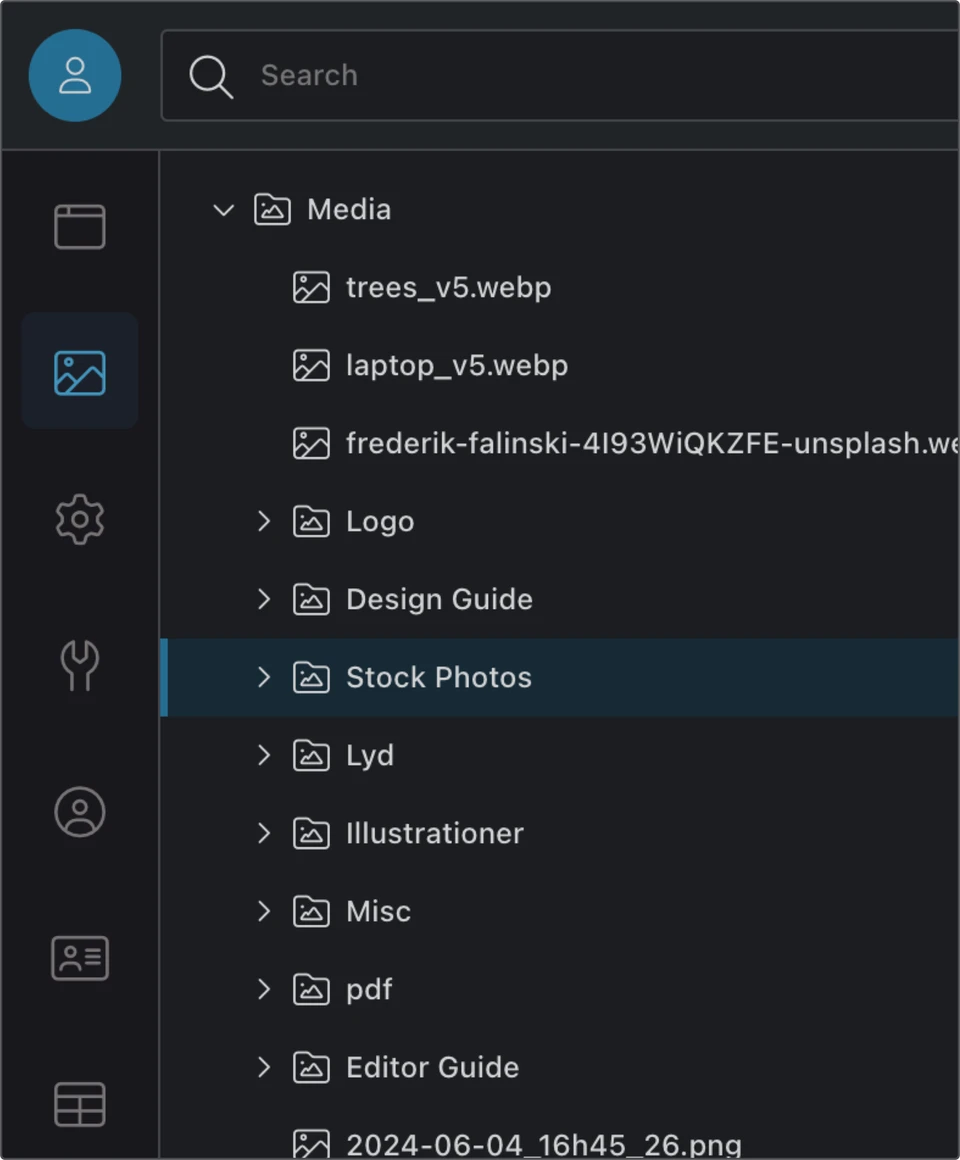This screenshot has height=1160, width=960.
Task: Expand the Stock Photos folder arrow
Action: click(264, 677)
